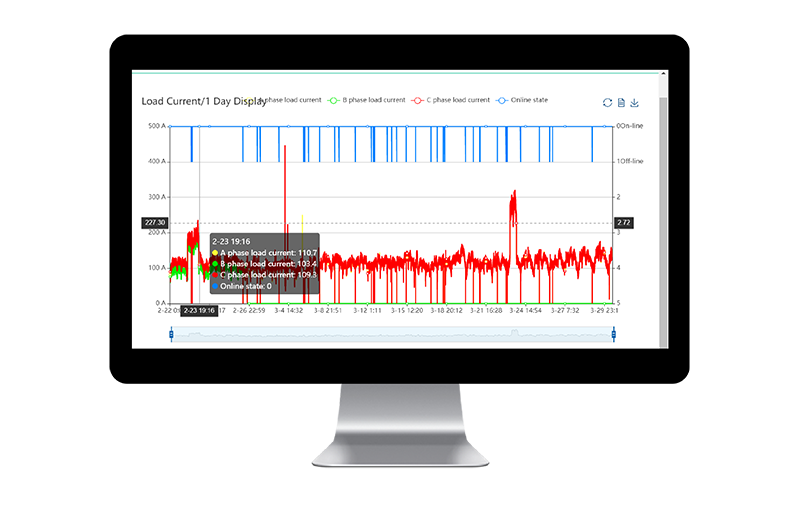Click the 227.30 axis pointer label

[x=155, y=223]
